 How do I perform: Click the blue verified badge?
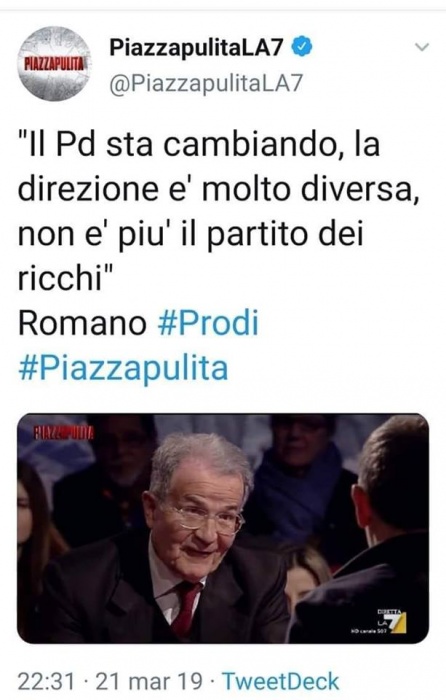click(x=302, y=47)
